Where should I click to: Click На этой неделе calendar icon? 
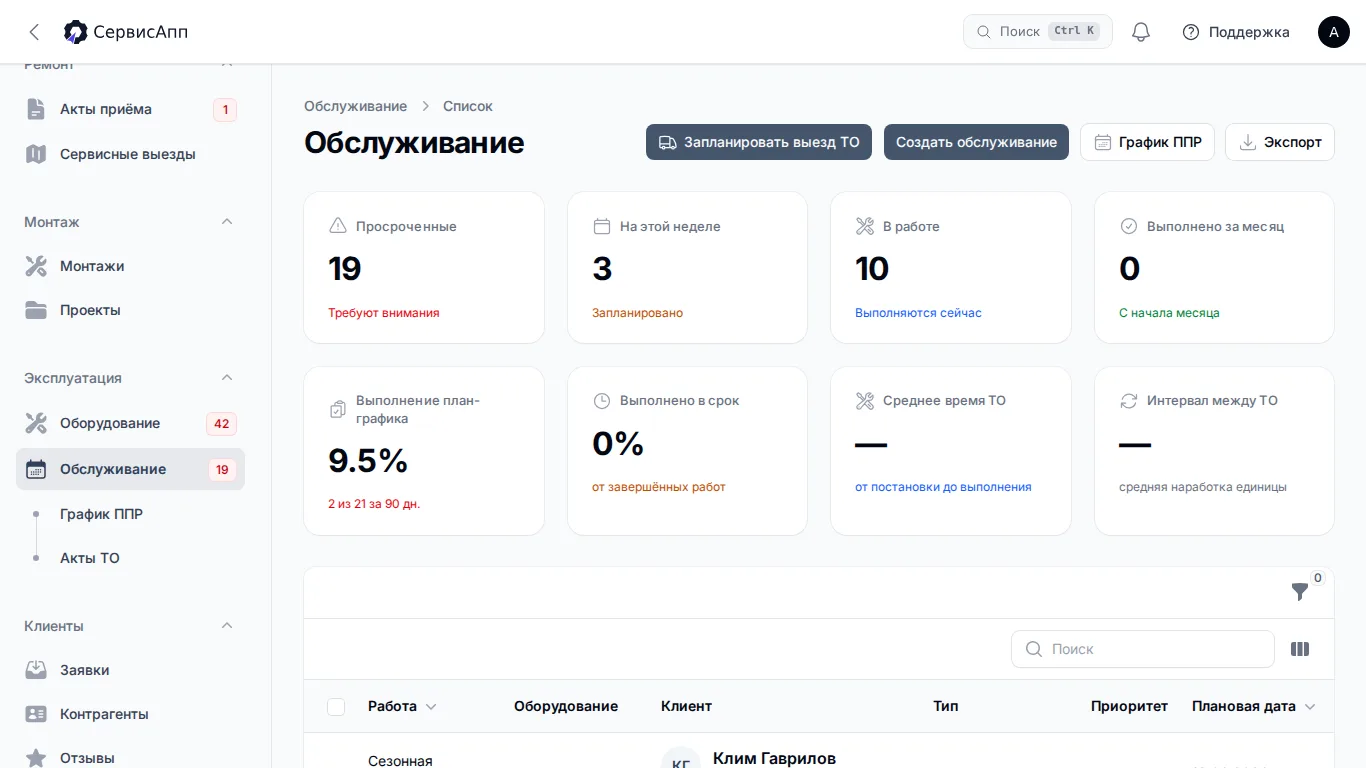point(602,226)
